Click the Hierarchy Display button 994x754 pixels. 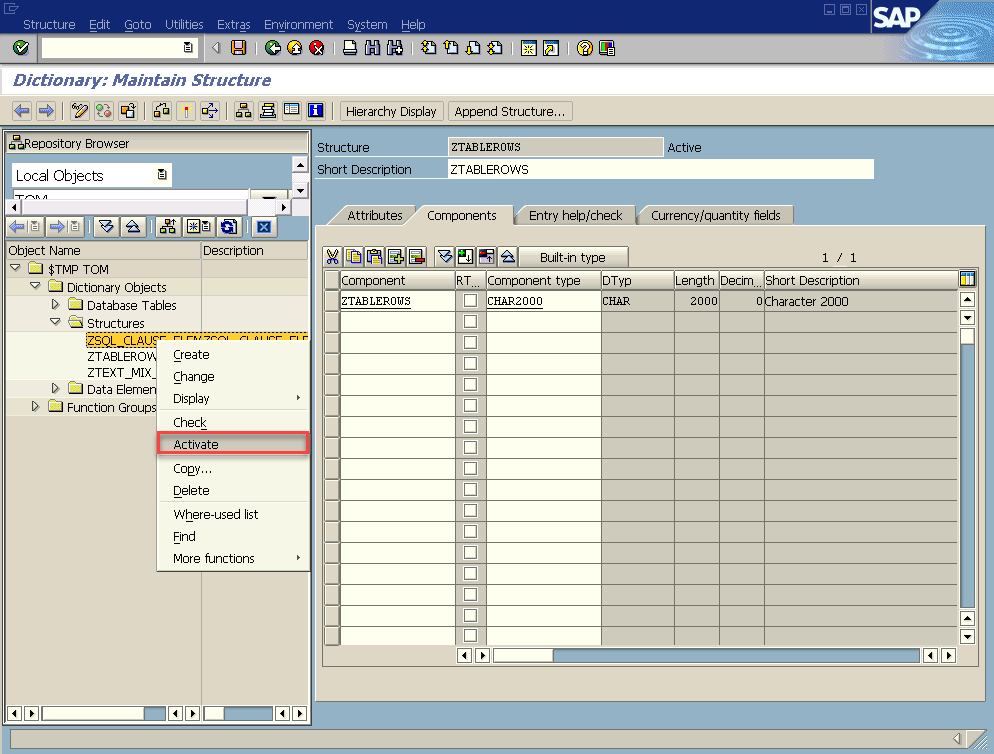[391, 111]
